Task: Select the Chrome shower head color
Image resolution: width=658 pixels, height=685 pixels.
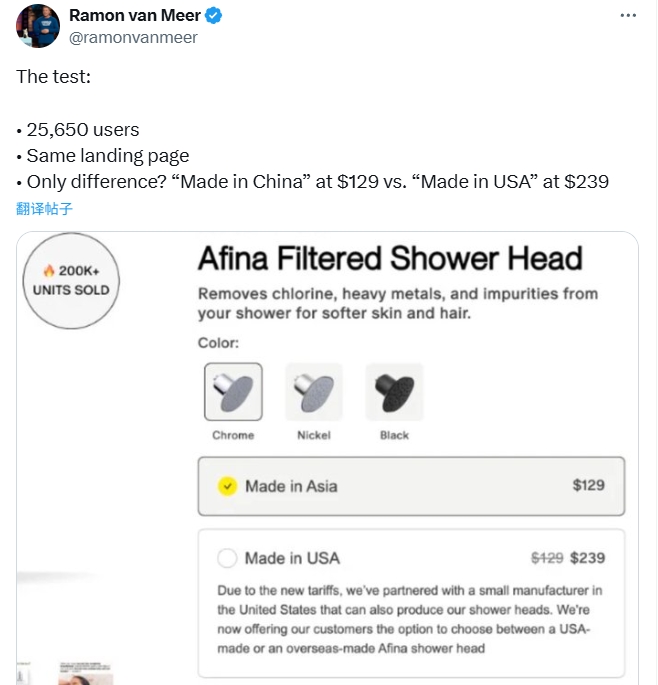Action: (233, 391)
